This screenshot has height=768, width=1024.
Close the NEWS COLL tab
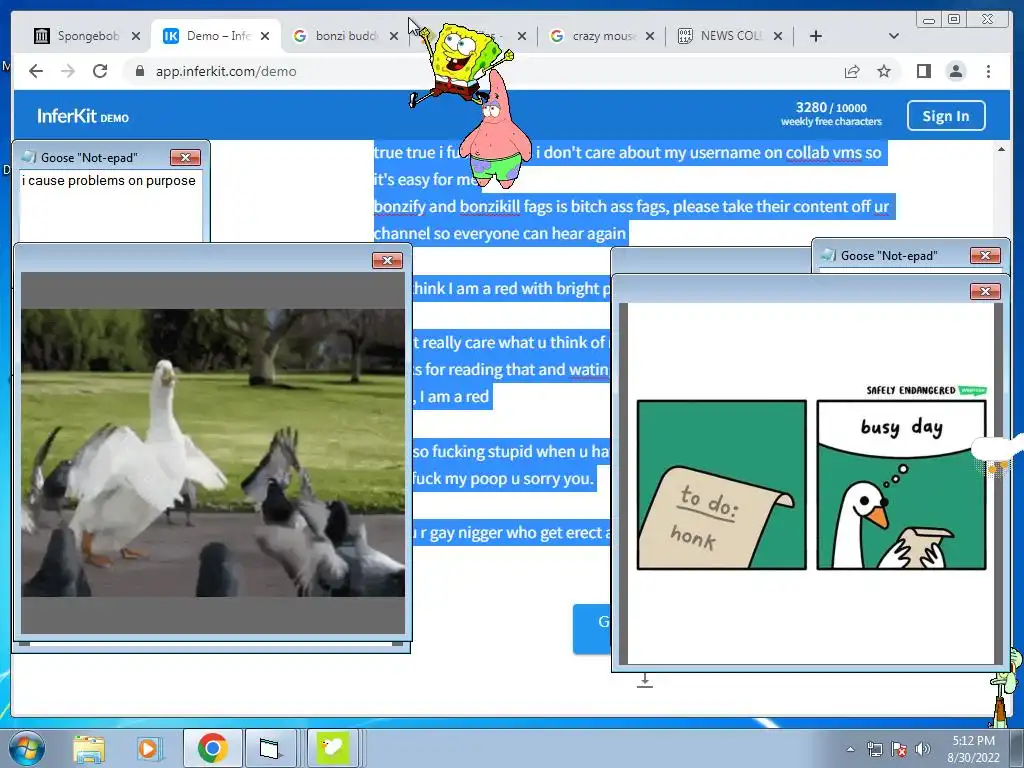[x=778, y=36]
